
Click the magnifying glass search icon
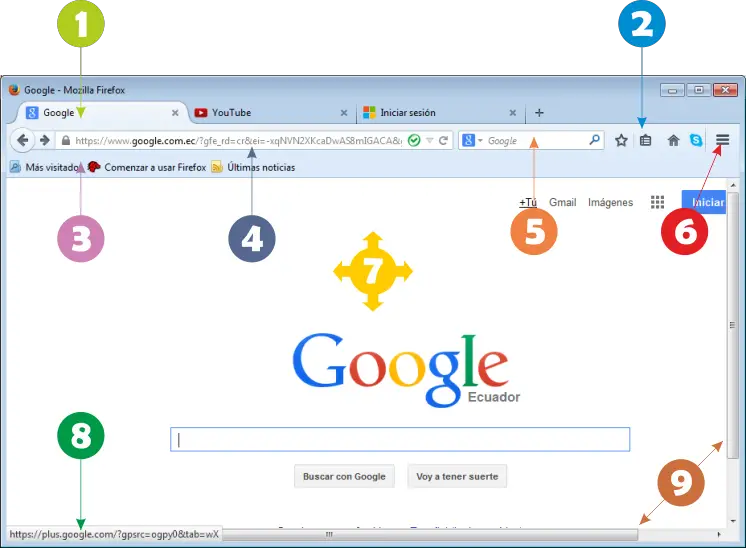coord(594,140)
